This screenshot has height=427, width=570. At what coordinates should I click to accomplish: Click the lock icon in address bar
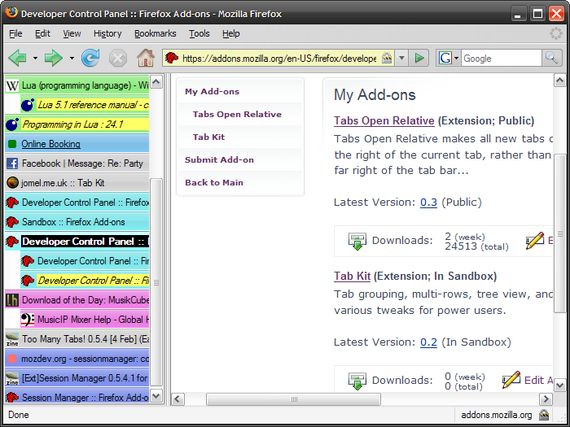[x=387, y=58]
